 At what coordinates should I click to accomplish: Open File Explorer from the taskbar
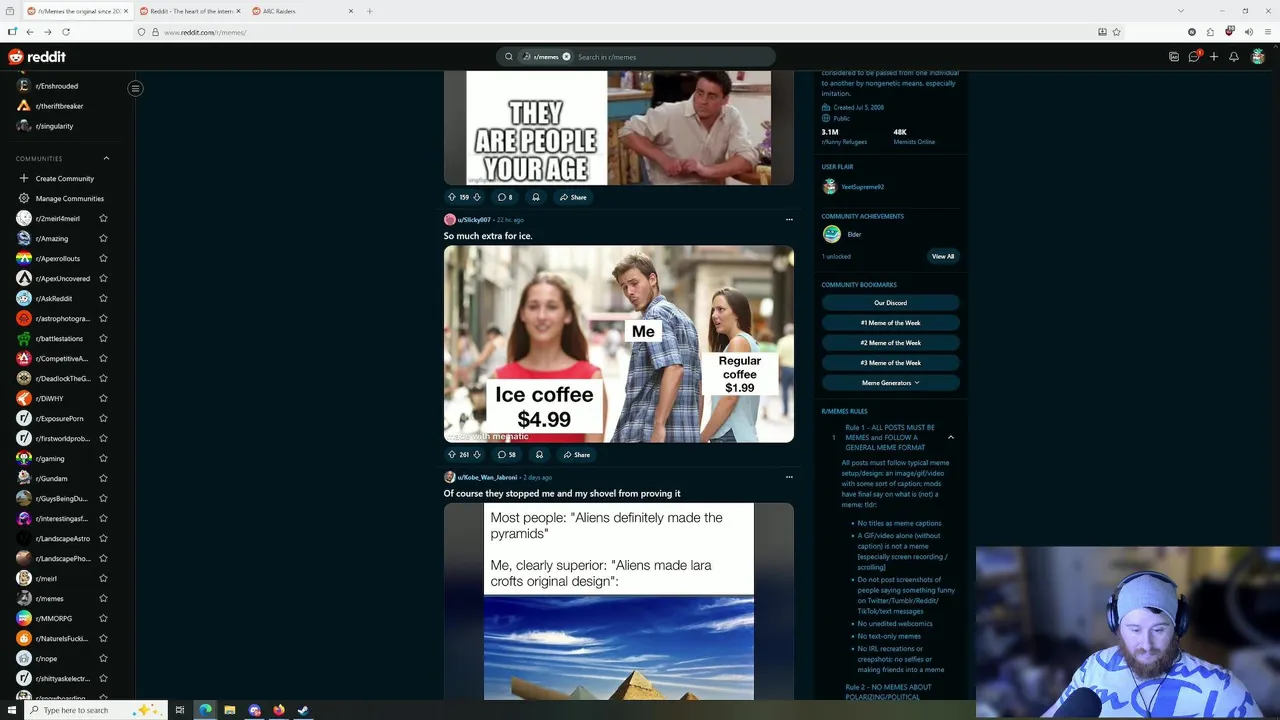coord(230,710)
